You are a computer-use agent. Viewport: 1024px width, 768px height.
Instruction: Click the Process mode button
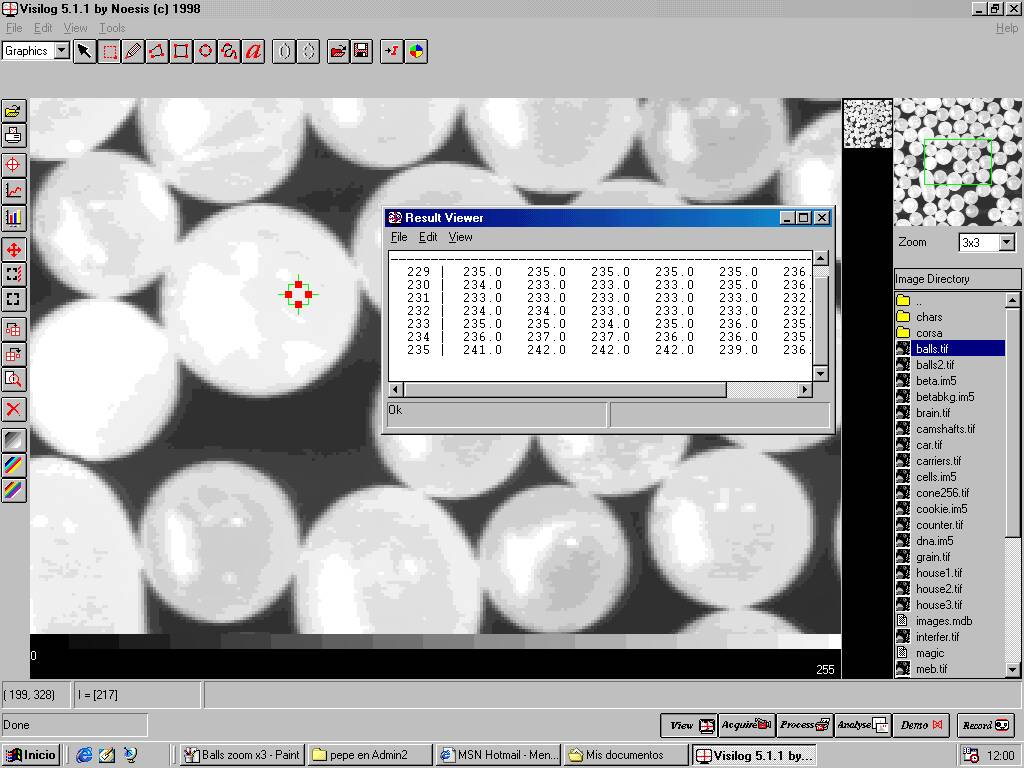tap(805, 725)
